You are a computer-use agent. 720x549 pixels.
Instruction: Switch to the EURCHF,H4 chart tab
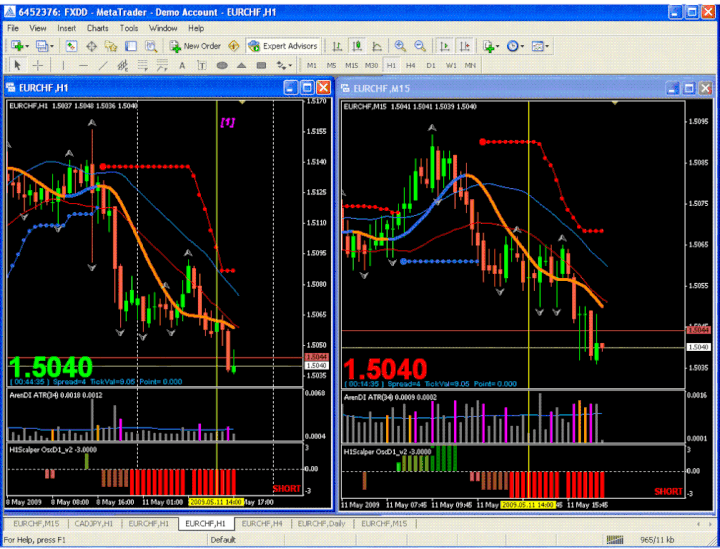261,523
